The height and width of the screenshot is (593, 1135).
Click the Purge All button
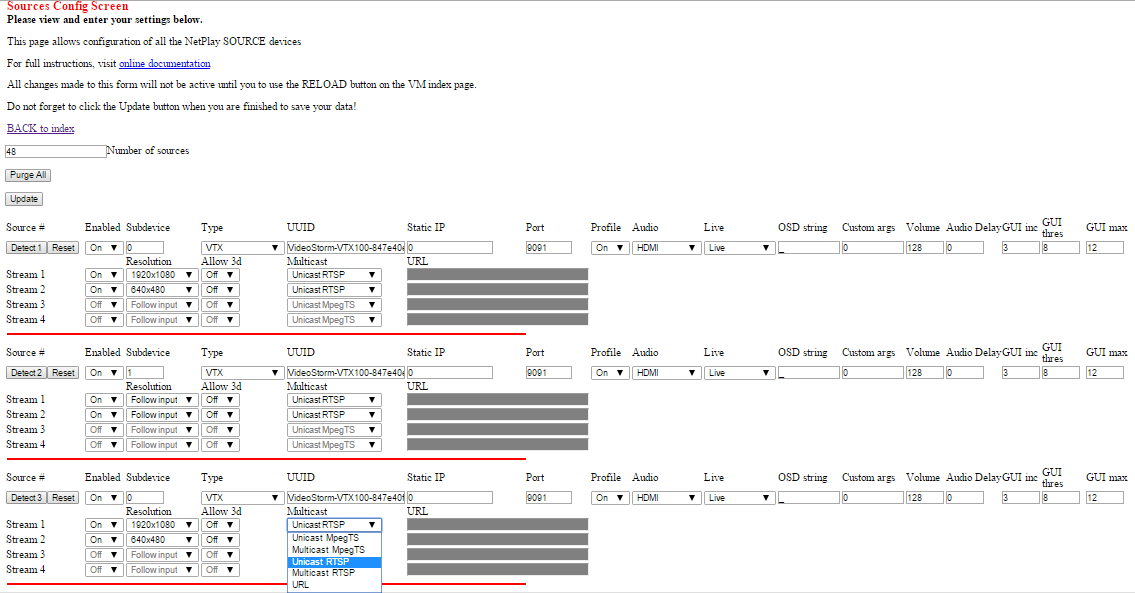click(x=27, y=175)
